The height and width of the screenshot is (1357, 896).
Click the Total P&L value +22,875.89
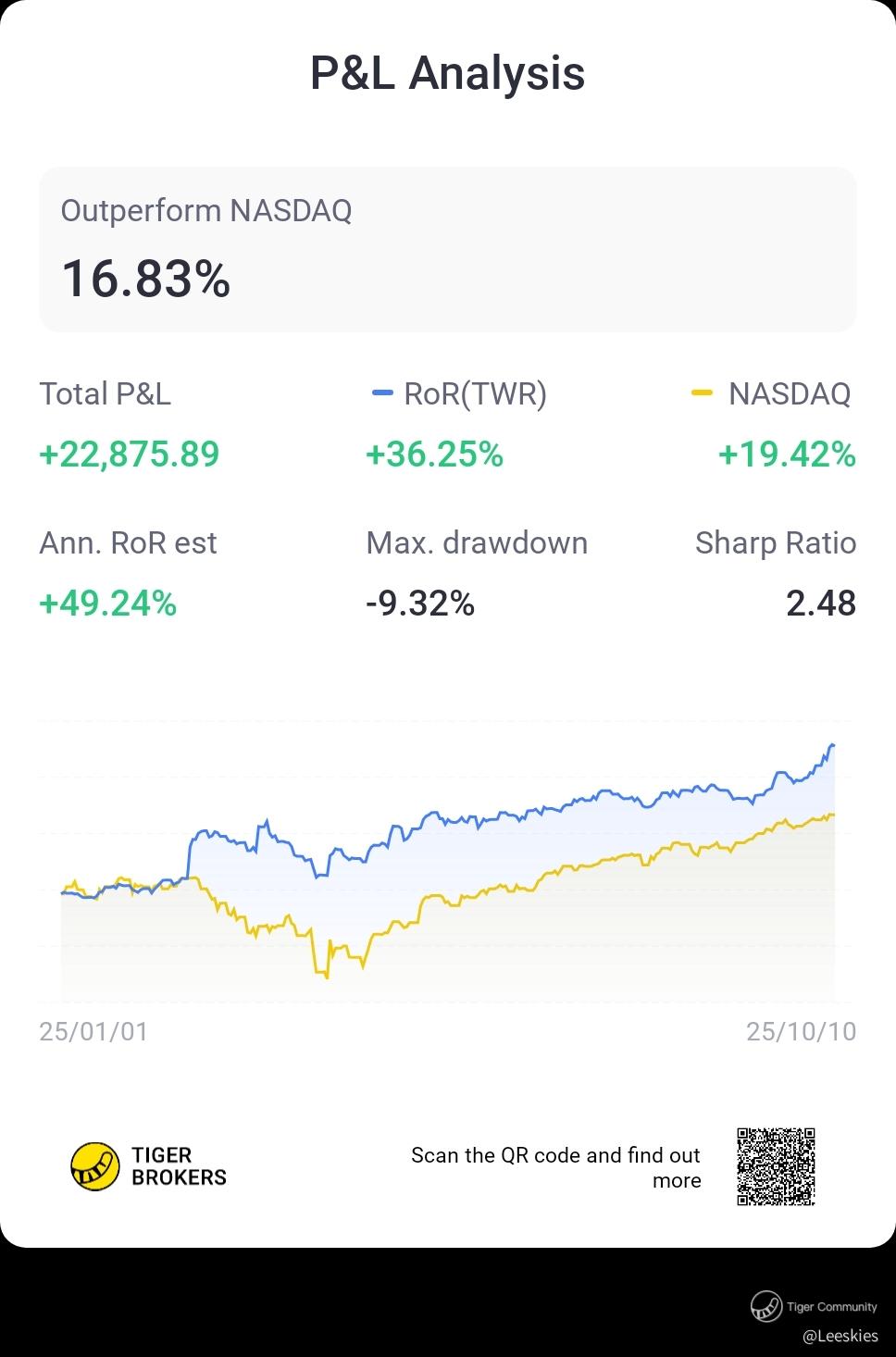129,454
